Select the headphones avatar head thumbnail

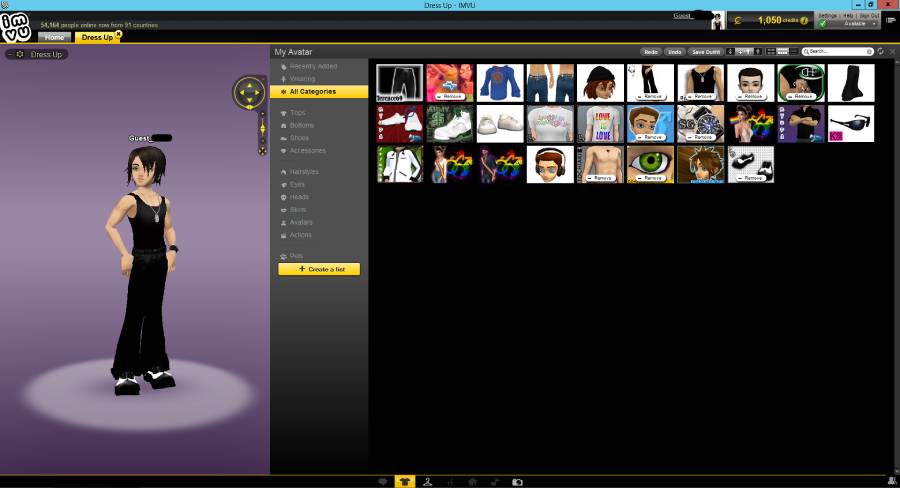550,164
